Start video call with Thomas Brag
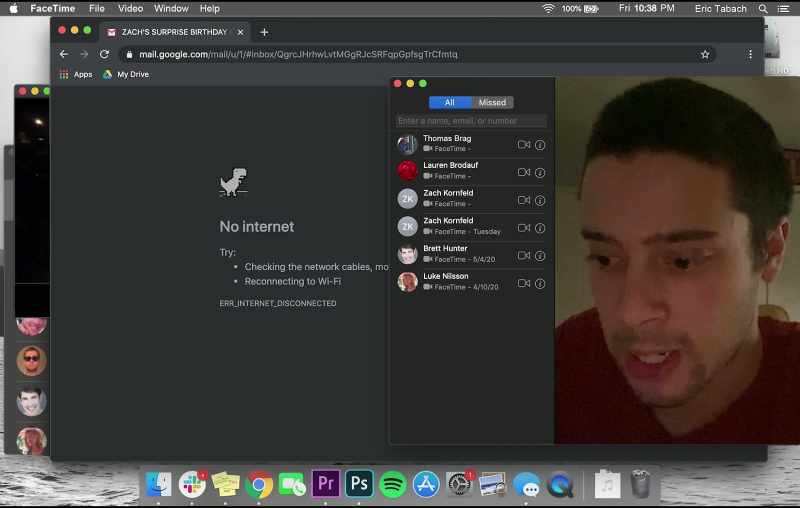 point(523,145)
